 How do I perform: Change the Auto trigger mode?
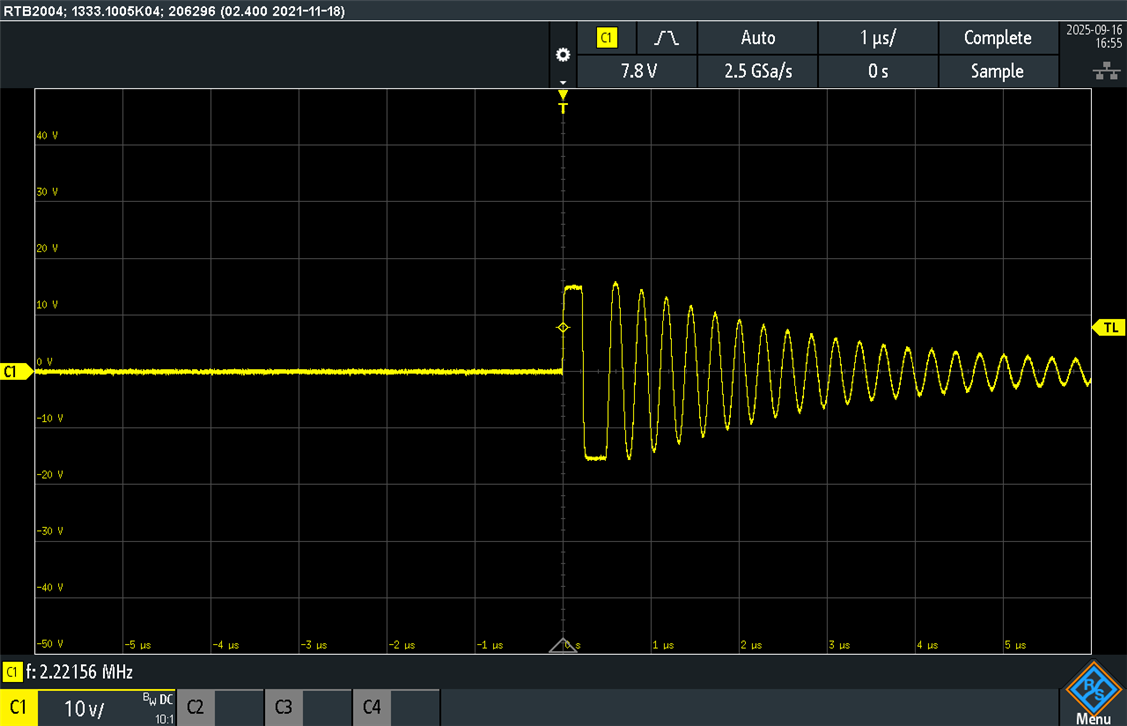click(758, 38)
